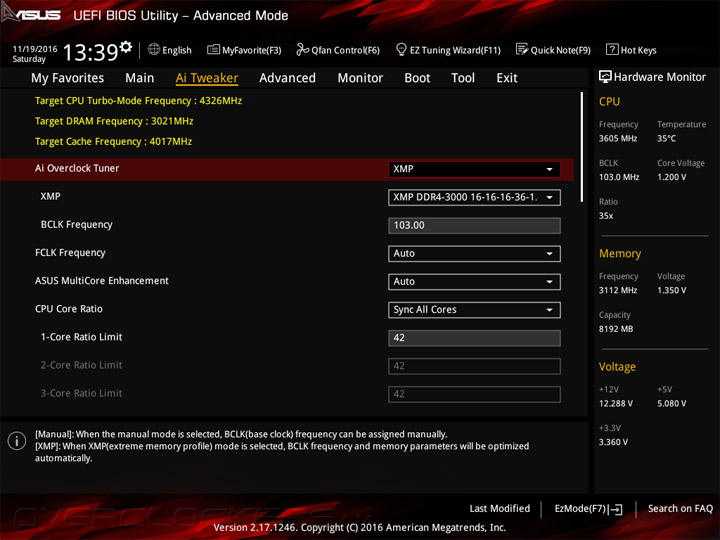This screenshot has width=720, height=540.
Task: Switch to the Boot tab
Action: (417, 78)
